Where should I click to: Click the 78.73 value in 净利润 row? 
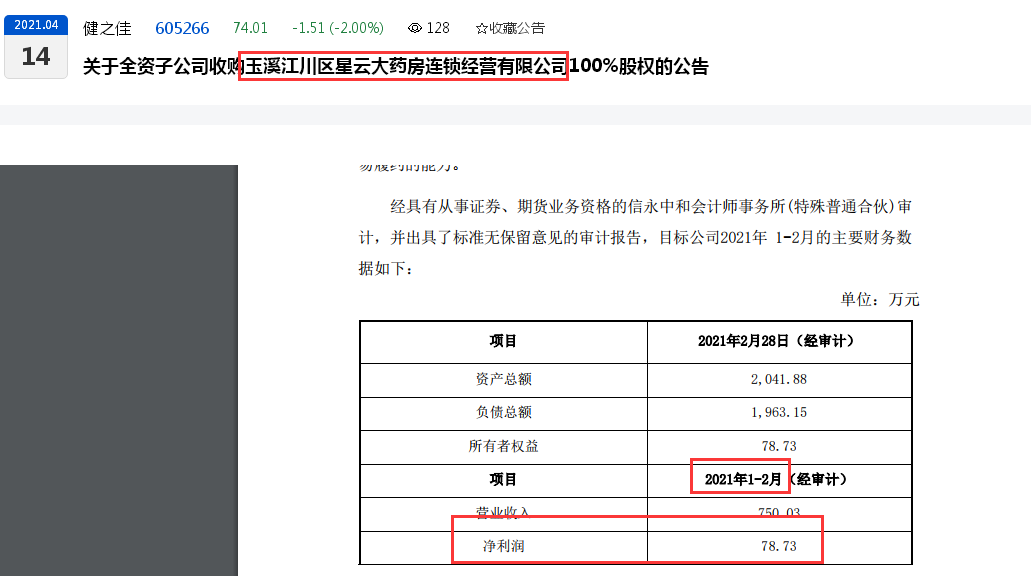pyautogui.click(x=779, y=546)
